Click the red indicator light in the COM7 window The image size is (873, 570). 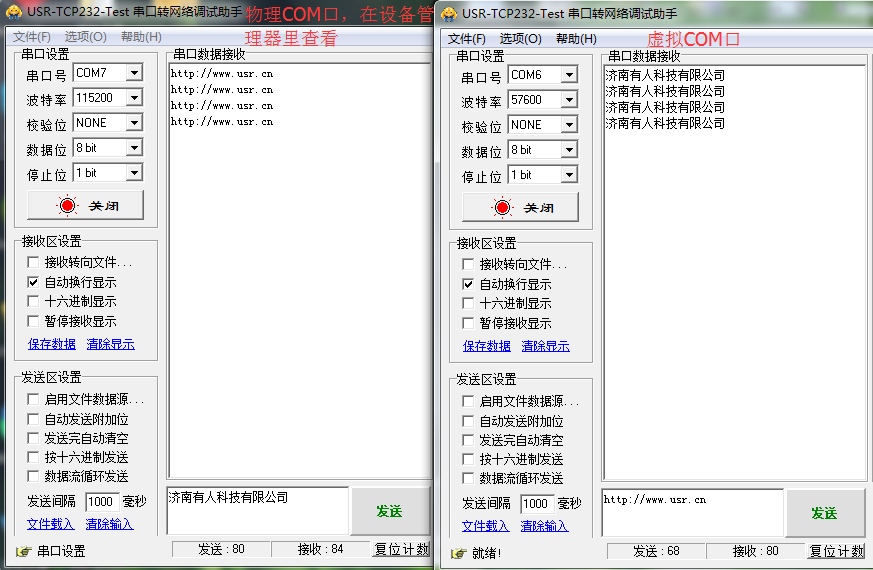(x=68, y=205)
